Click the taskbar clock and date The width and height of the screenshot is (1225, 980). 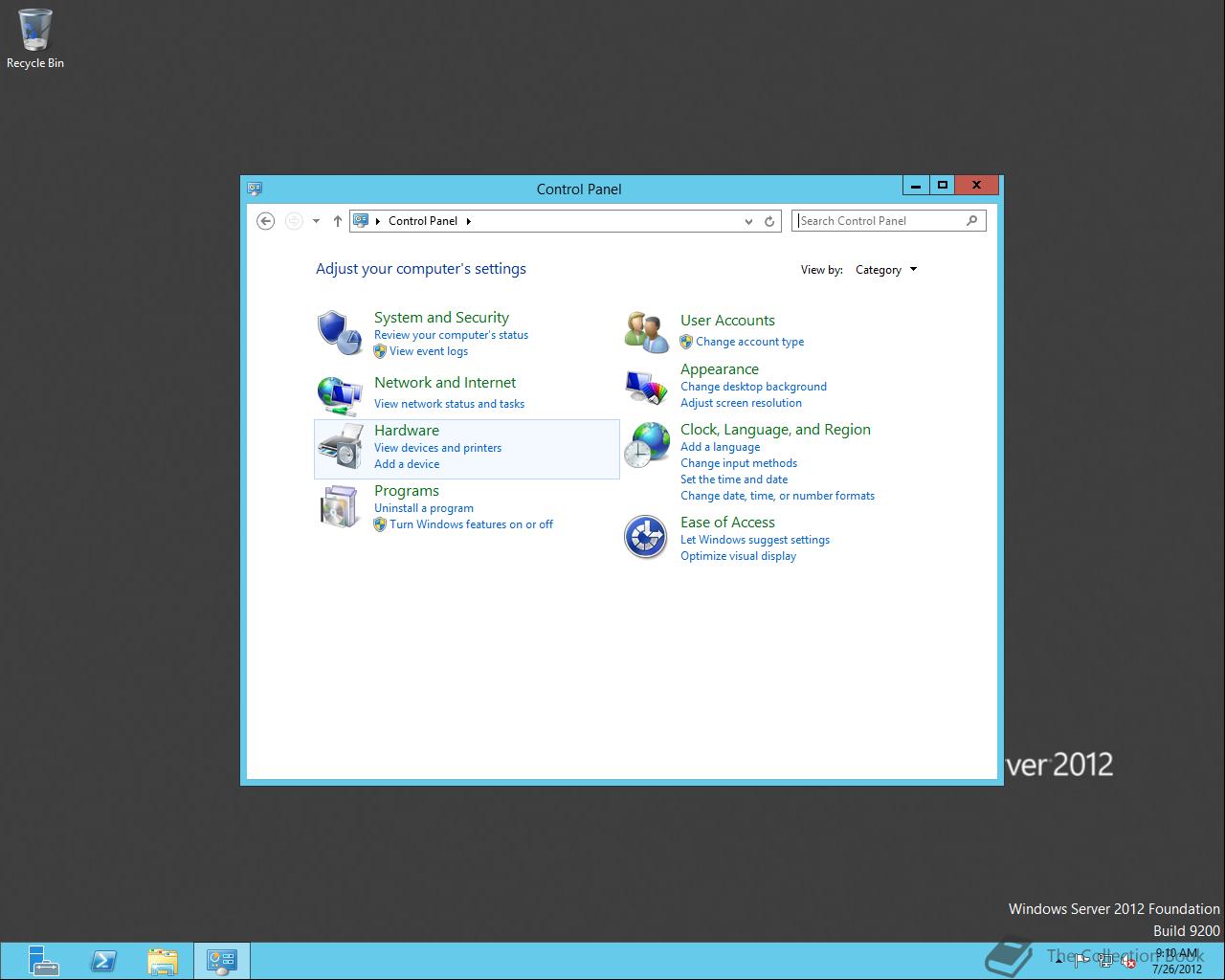pos(1177,961)
